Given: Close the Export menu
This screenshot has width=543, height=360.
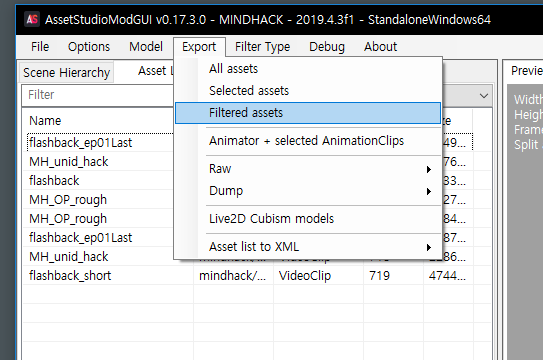Looking at the screenshot, I should [199, 47].
